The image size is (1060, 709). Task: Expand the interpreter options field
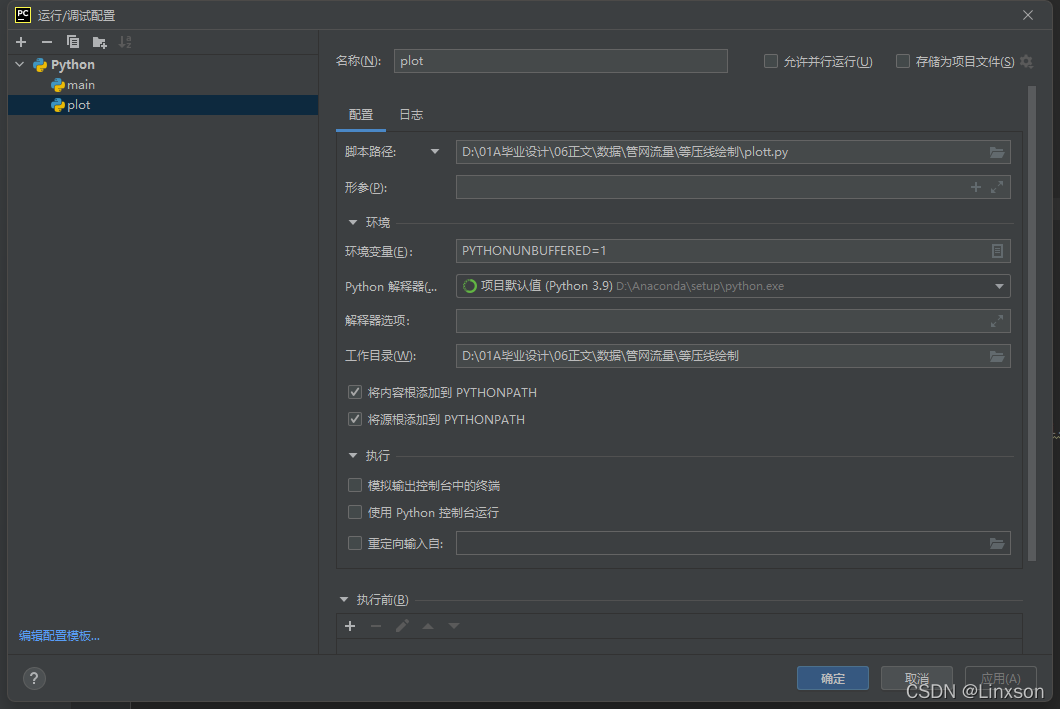point(996,321)
